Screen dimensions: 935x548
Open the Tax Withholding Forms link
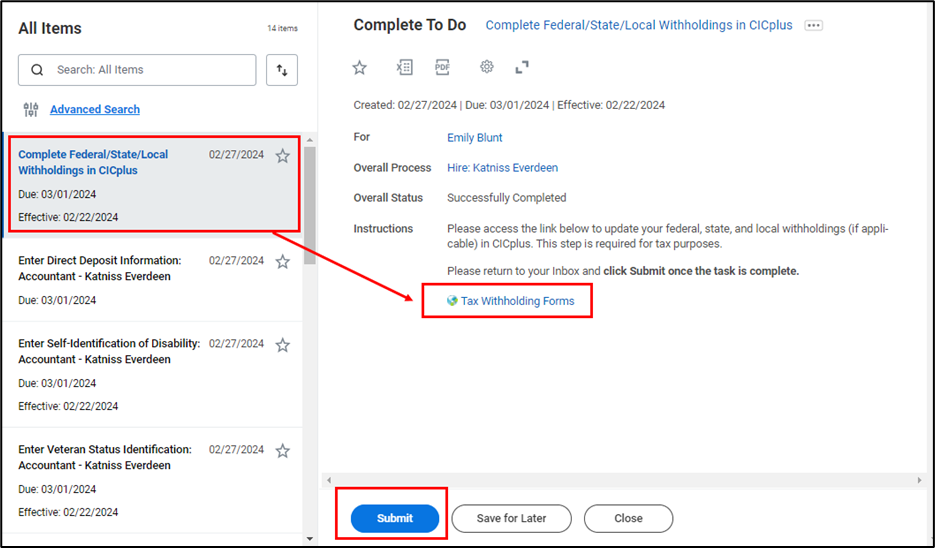pyautogui.click(x=517, y=301)
